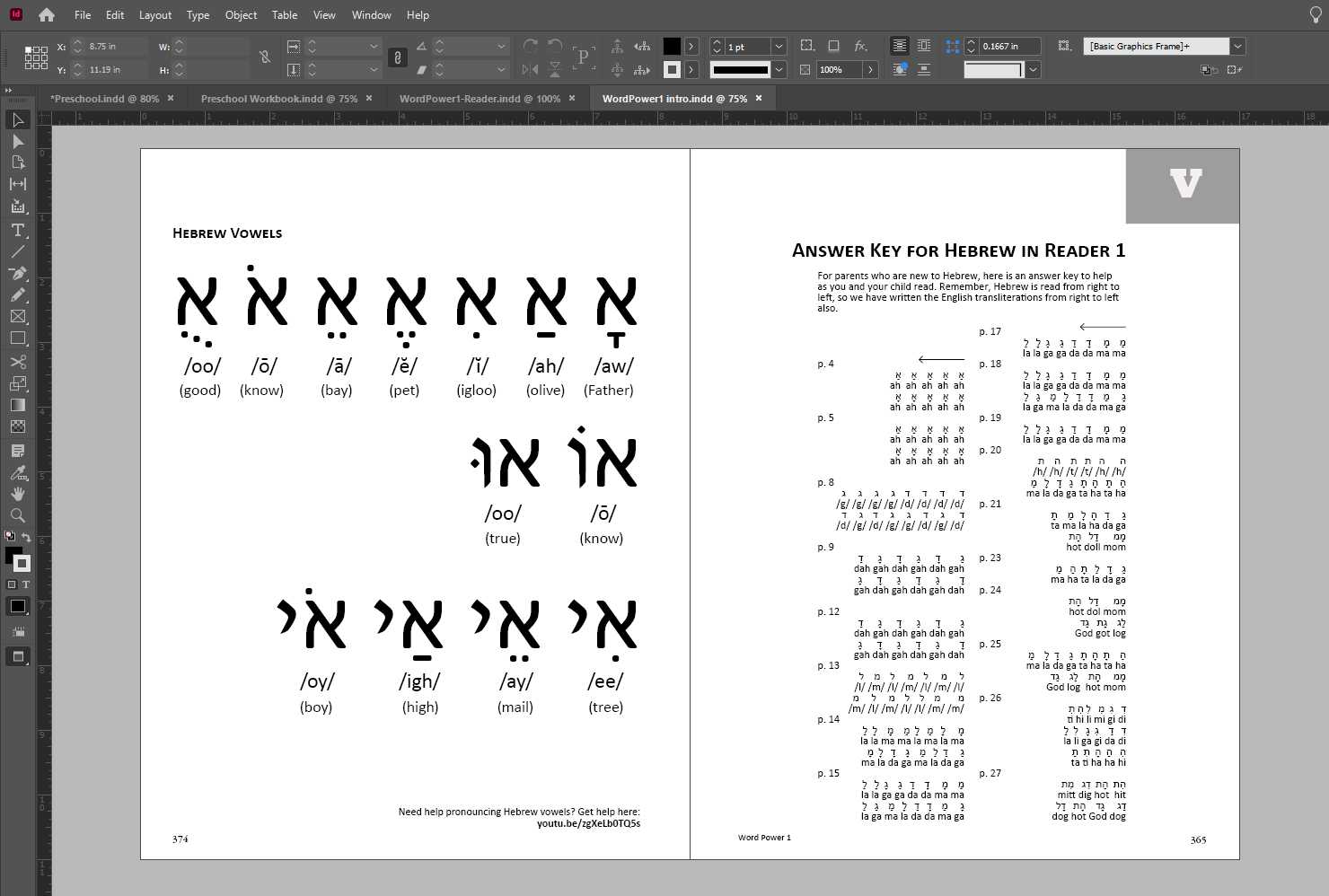This screenshot has height=896, width=1329.
Task: Click the Default Fill and Stroke icon
Action: point(10,536)
